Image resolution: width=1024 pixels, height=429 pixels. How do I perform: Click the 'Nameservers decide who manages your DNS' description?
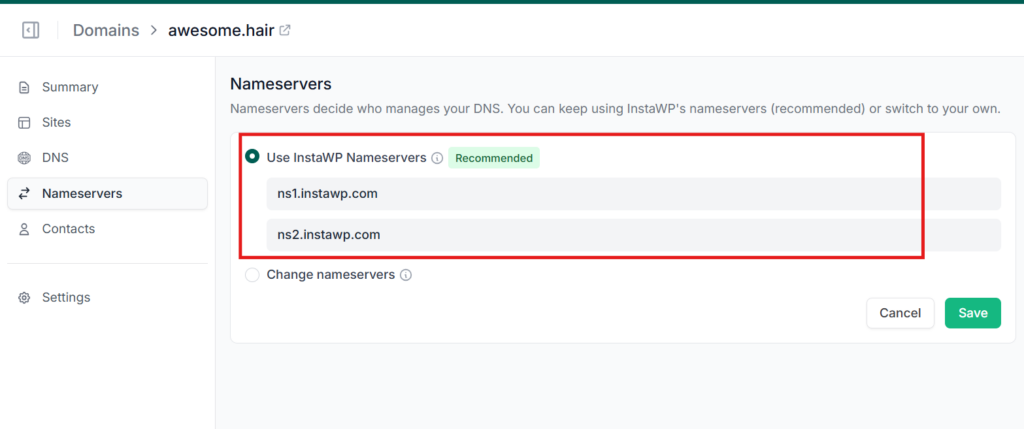615,109
